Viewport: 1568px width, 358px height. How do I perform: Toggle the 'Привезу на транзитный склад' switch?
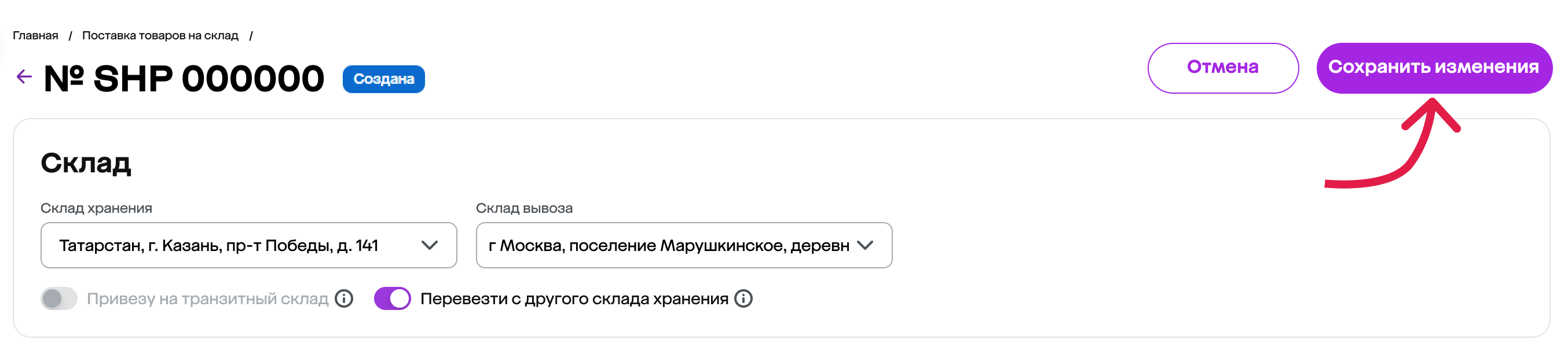tap(59, 298)
